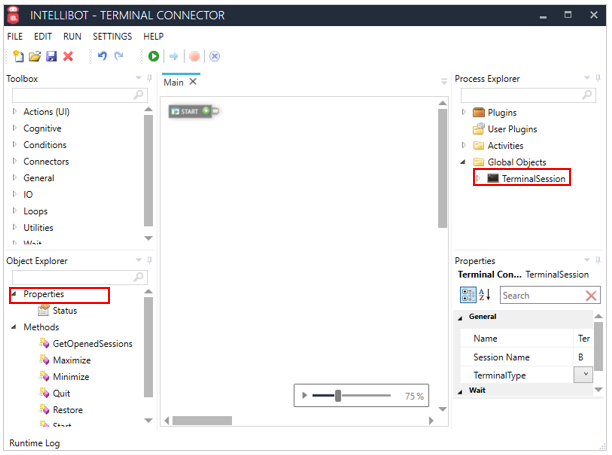Expand the Loops toolbox group
Screen dimensions: 612x455
tap(15, 211)
